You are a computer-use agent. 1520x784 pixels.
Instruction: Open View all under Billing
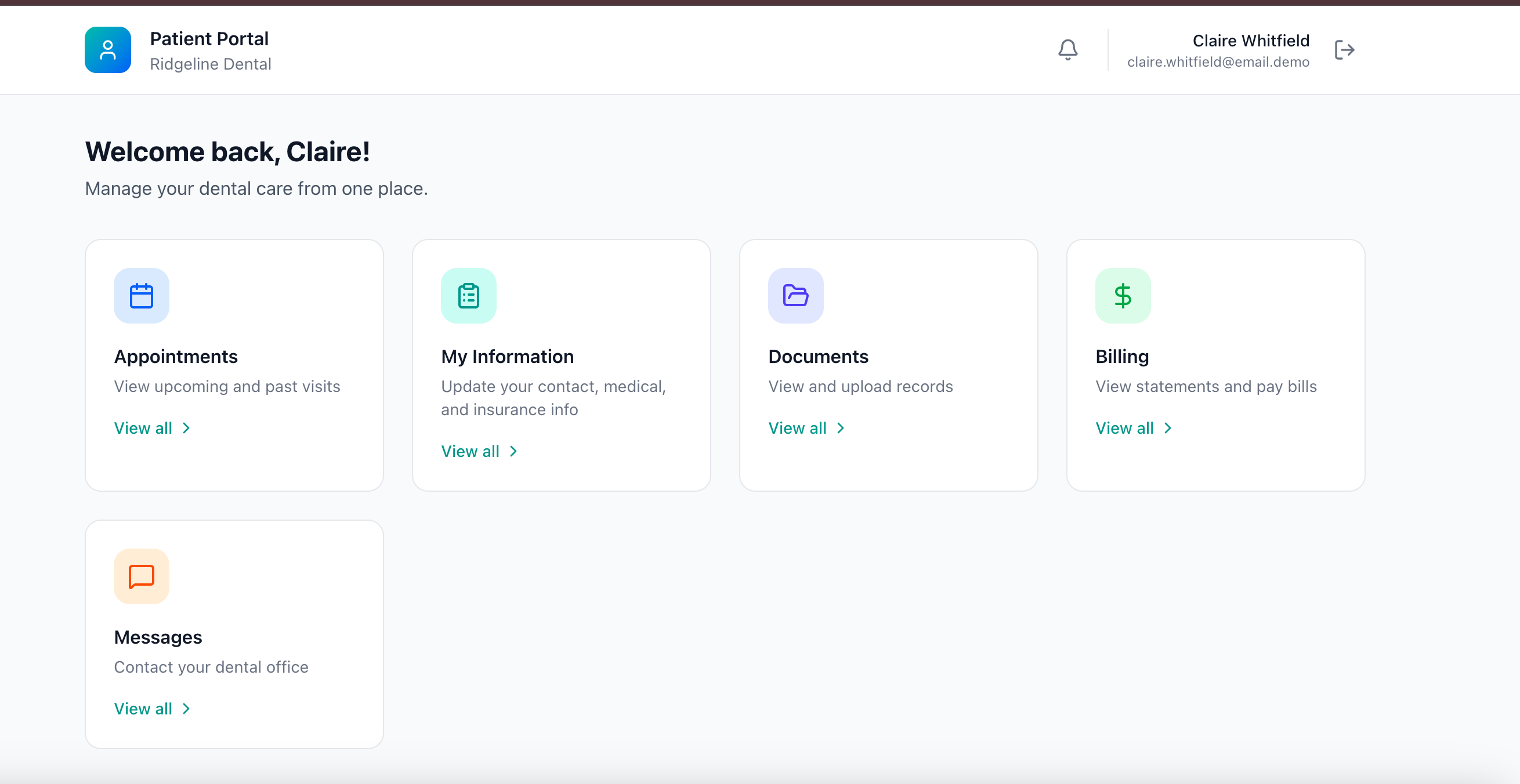pyautogui.click(x=1125, y=428)
